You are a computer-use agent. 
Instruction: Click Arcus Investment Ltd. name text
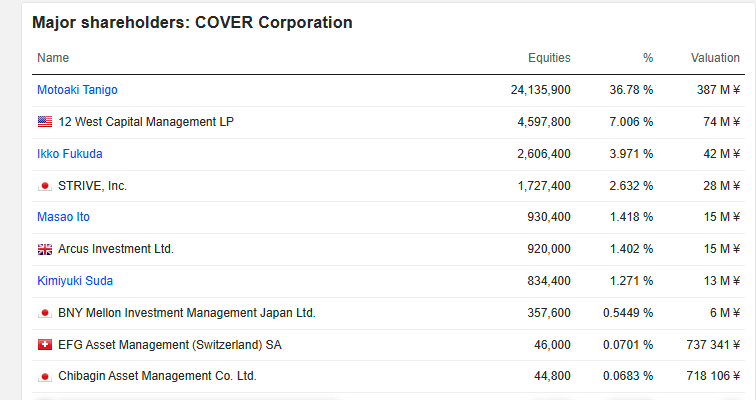[116, 249]
